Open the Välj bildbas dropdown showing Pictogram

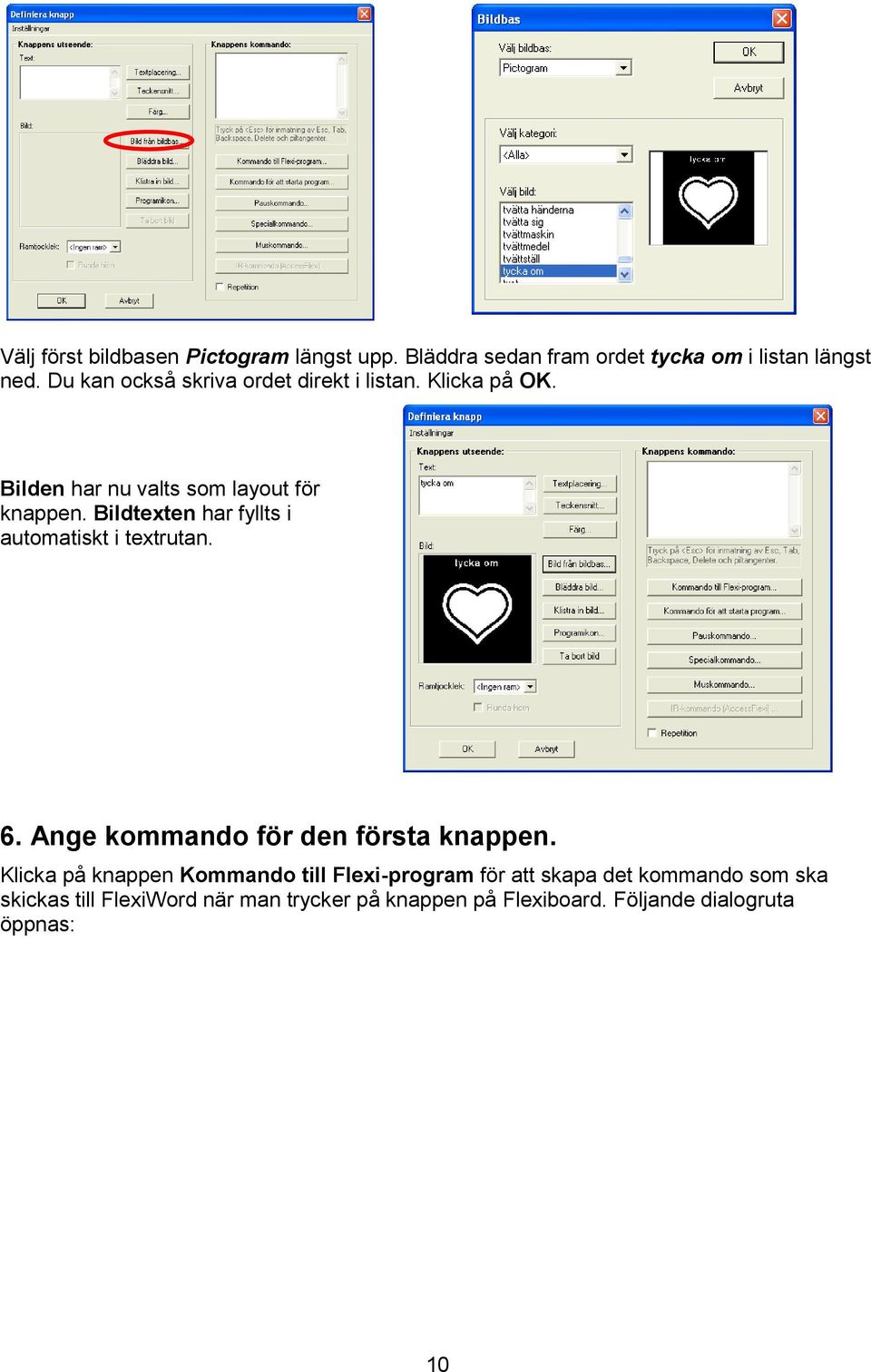(623, 68)
